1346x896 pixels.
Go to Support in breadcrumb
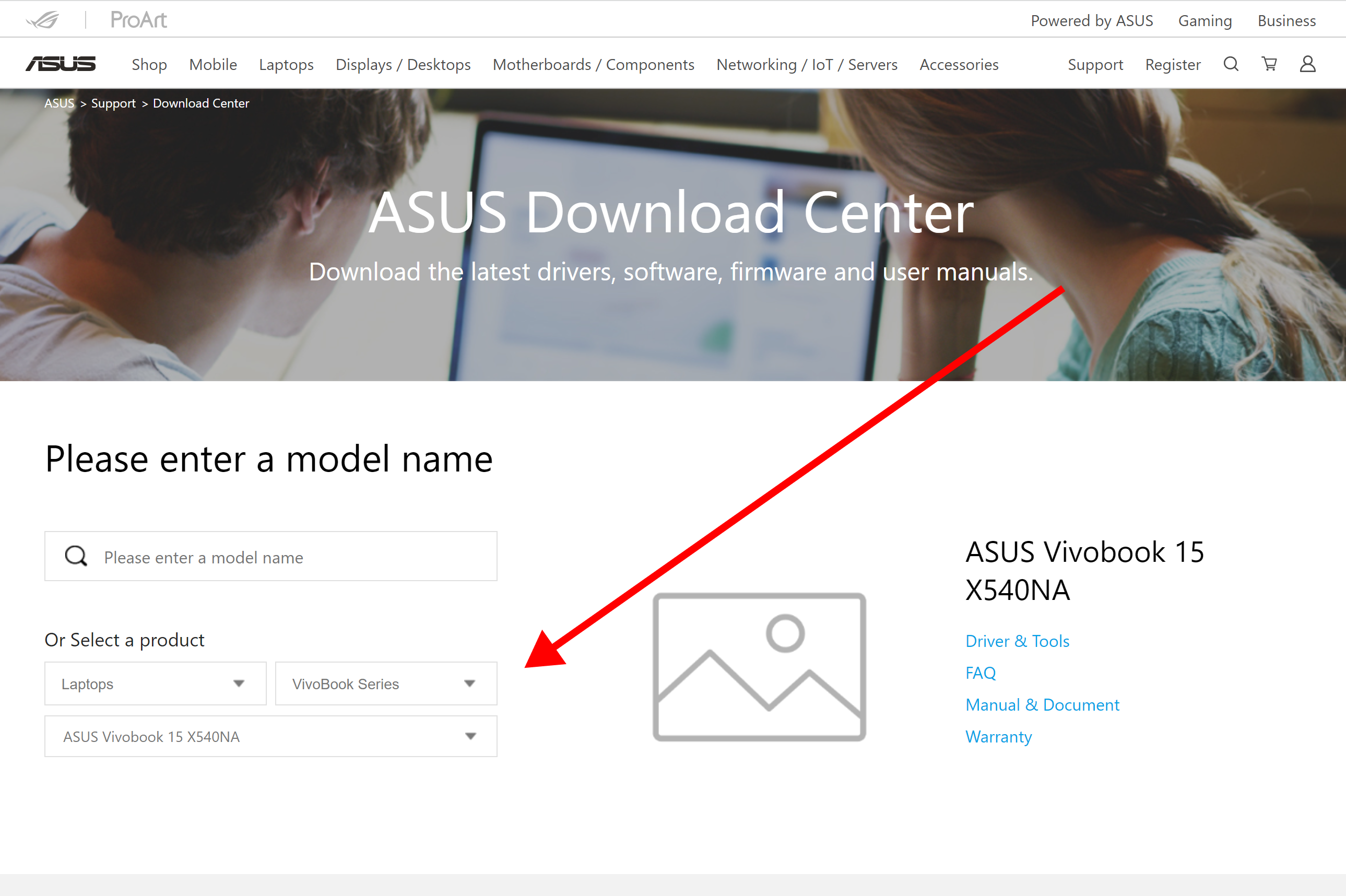click(113, 103)
